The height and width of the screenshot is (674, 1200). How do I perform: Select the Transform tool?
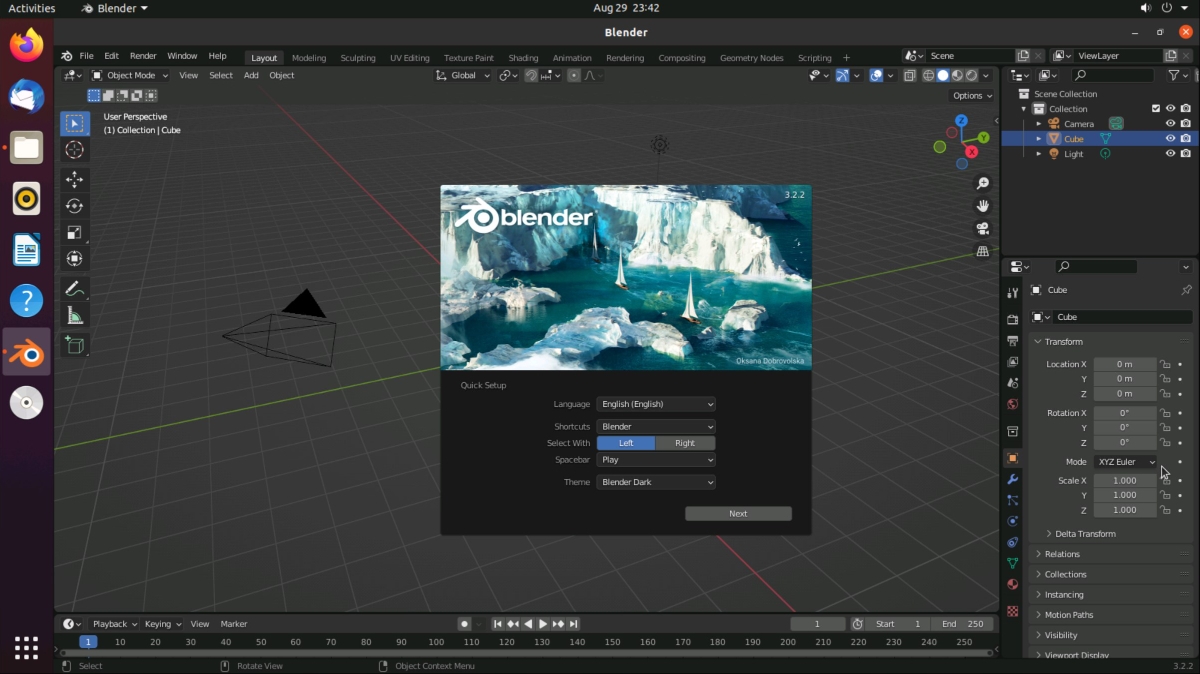[74, 258]
